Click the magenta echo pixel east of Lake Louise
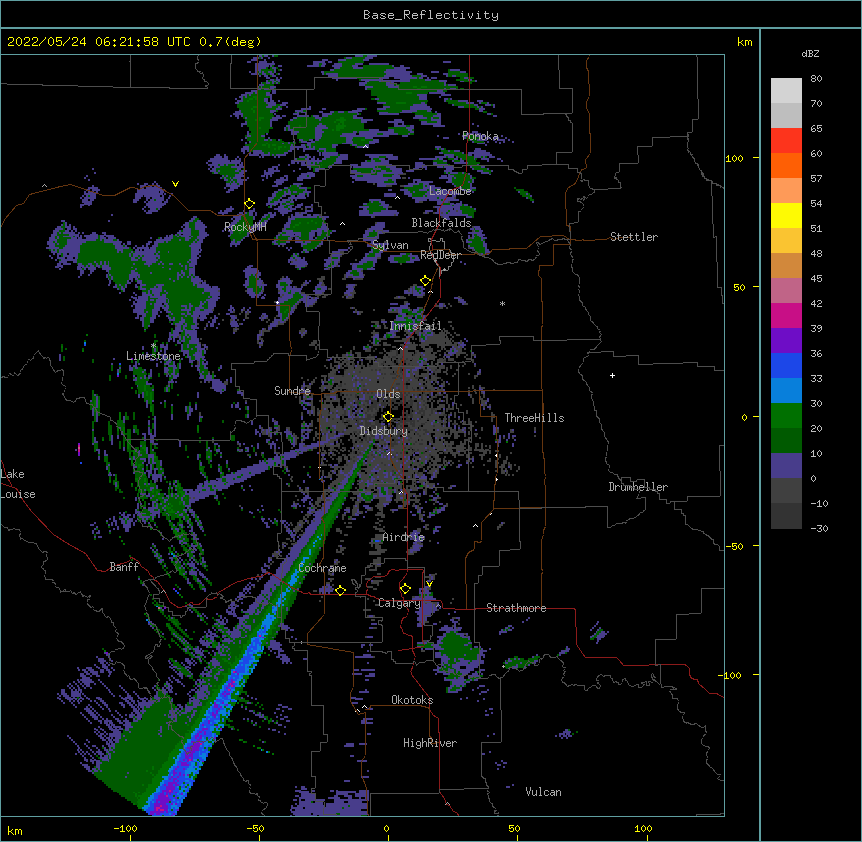Viewport: 862px width, 842px height. coord(79,450)
